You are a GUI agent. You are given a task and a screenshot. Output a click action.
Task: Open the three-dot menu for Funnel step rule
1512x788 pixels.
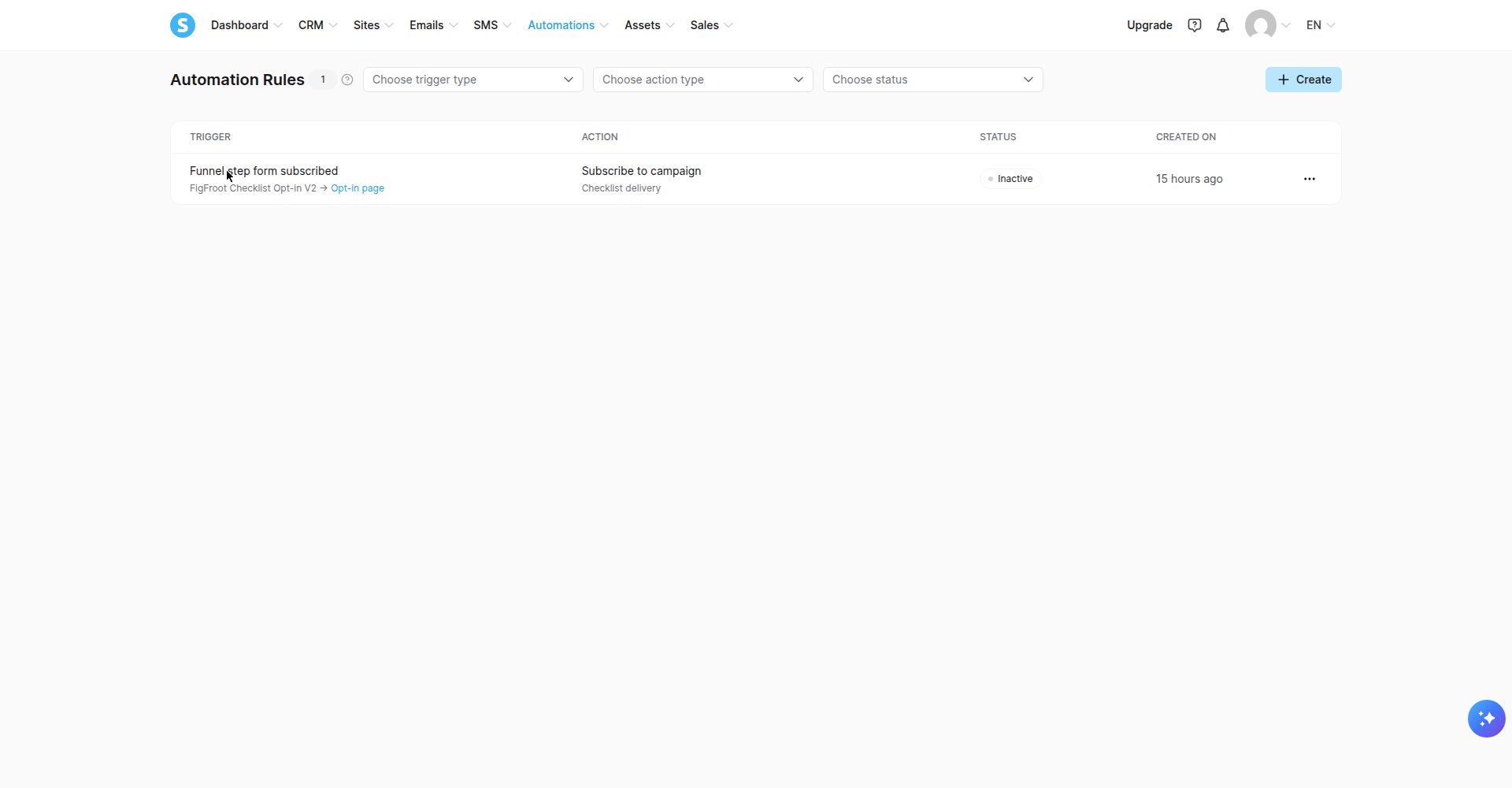click(x=1310, y=179)
